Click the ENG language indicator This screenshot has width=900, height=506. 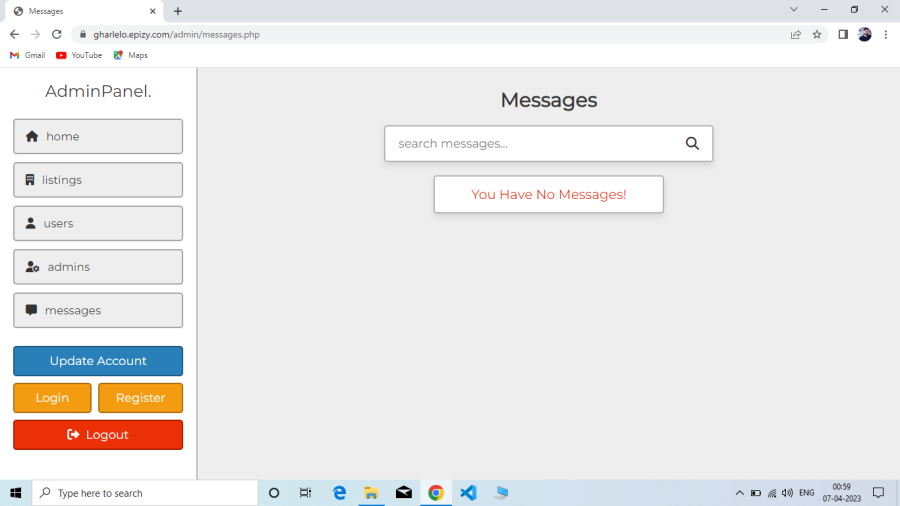806,493
